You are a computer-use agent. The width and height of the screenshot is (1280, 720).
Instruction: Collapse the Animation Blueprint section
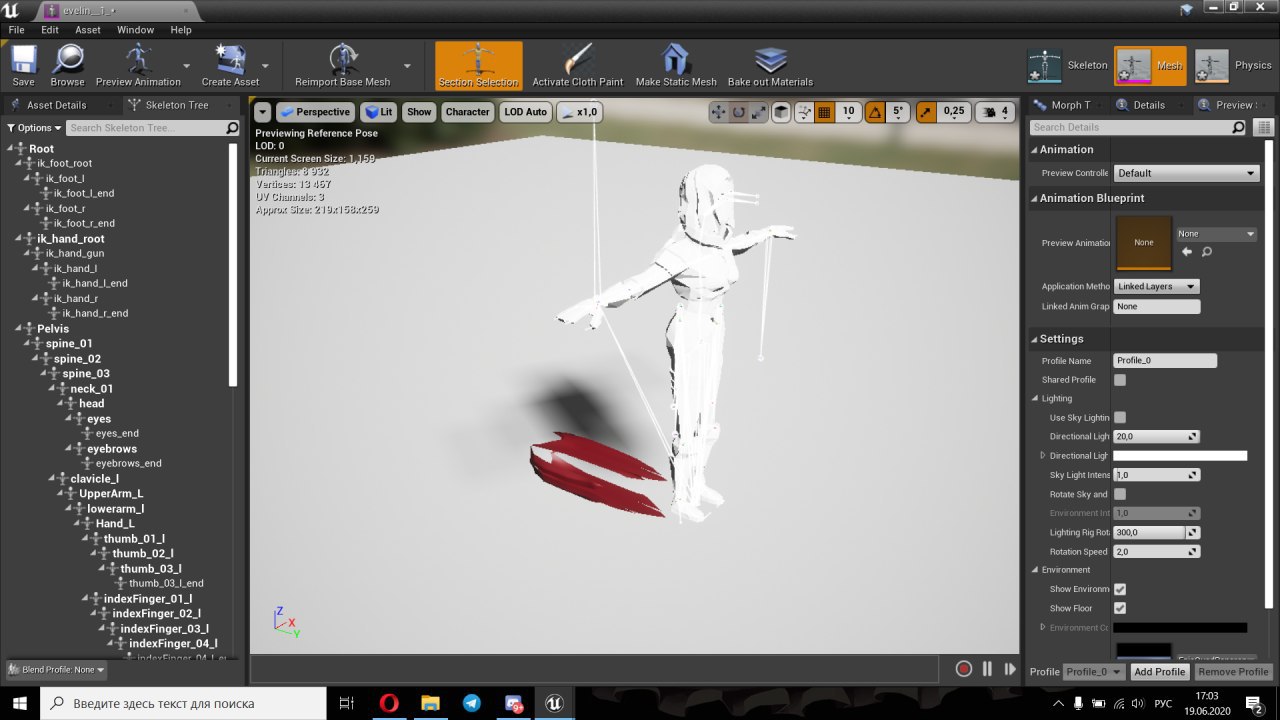(1034, 198)
